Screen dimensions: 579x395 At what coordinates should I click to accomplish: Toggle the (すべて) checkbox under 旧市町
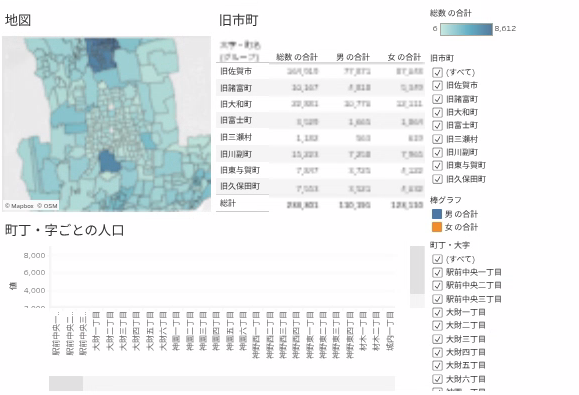tap(437, 72)
